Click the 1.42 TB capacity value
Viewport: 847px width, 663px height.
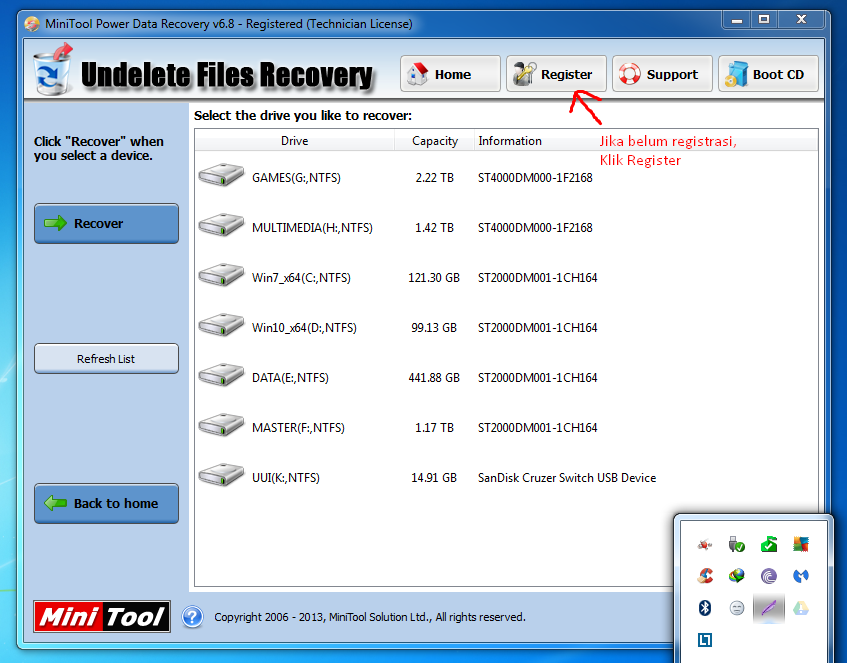(434, 227)
